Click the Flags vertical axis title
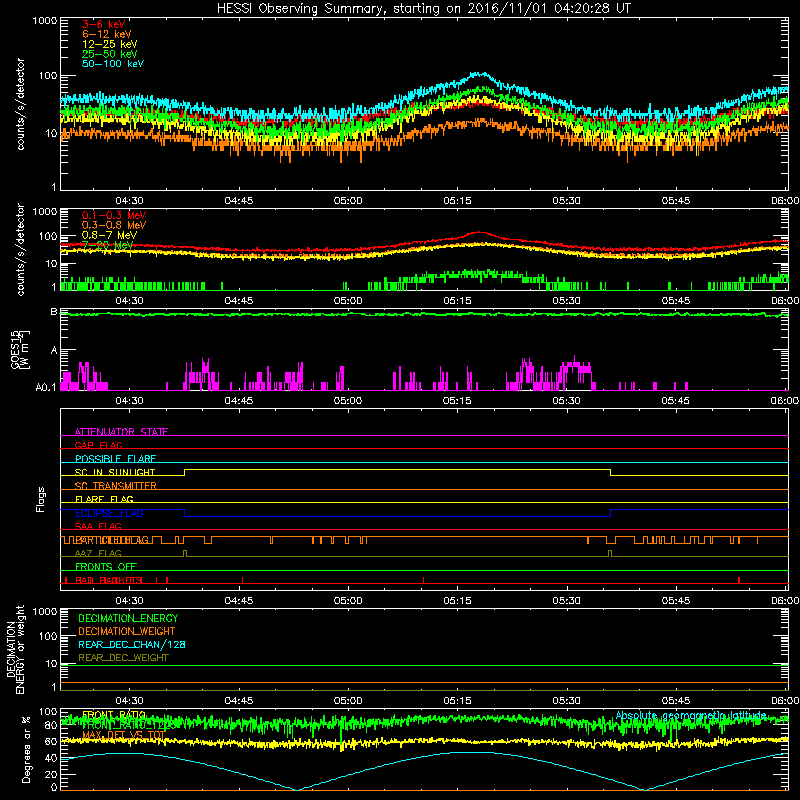 click(x=41, y=499)
